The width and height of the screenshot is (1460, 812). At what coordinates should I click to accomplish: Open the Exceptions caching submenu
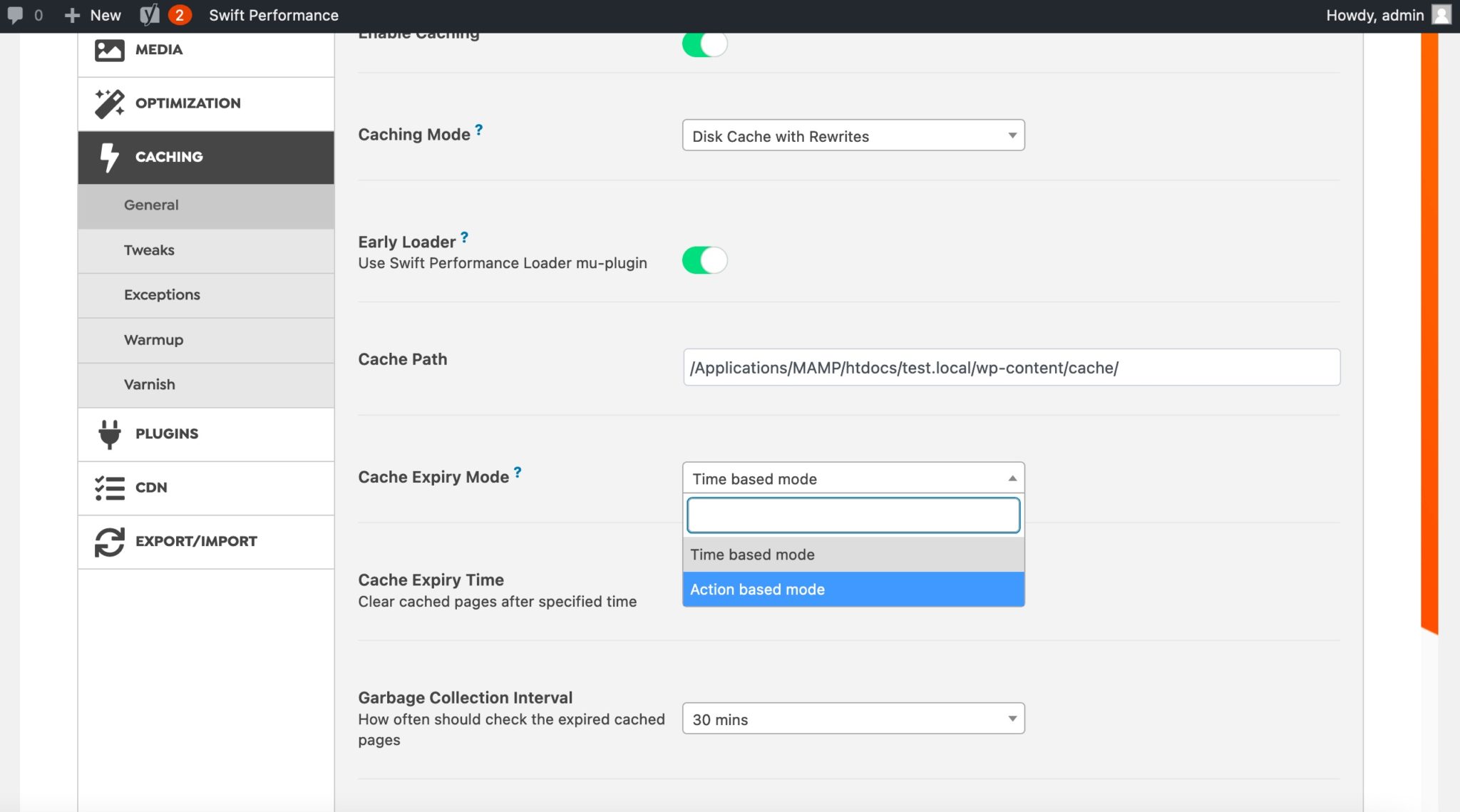click(206, 296)
